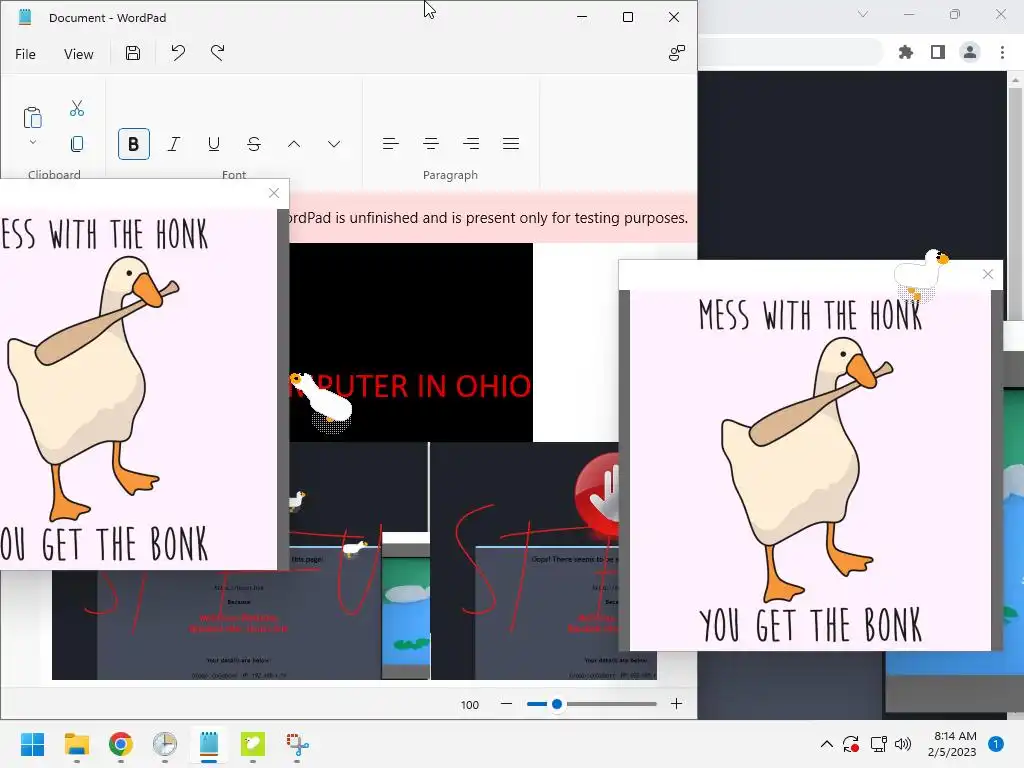Click the desktop goose on the right popup's title bar

coord(921,276)
